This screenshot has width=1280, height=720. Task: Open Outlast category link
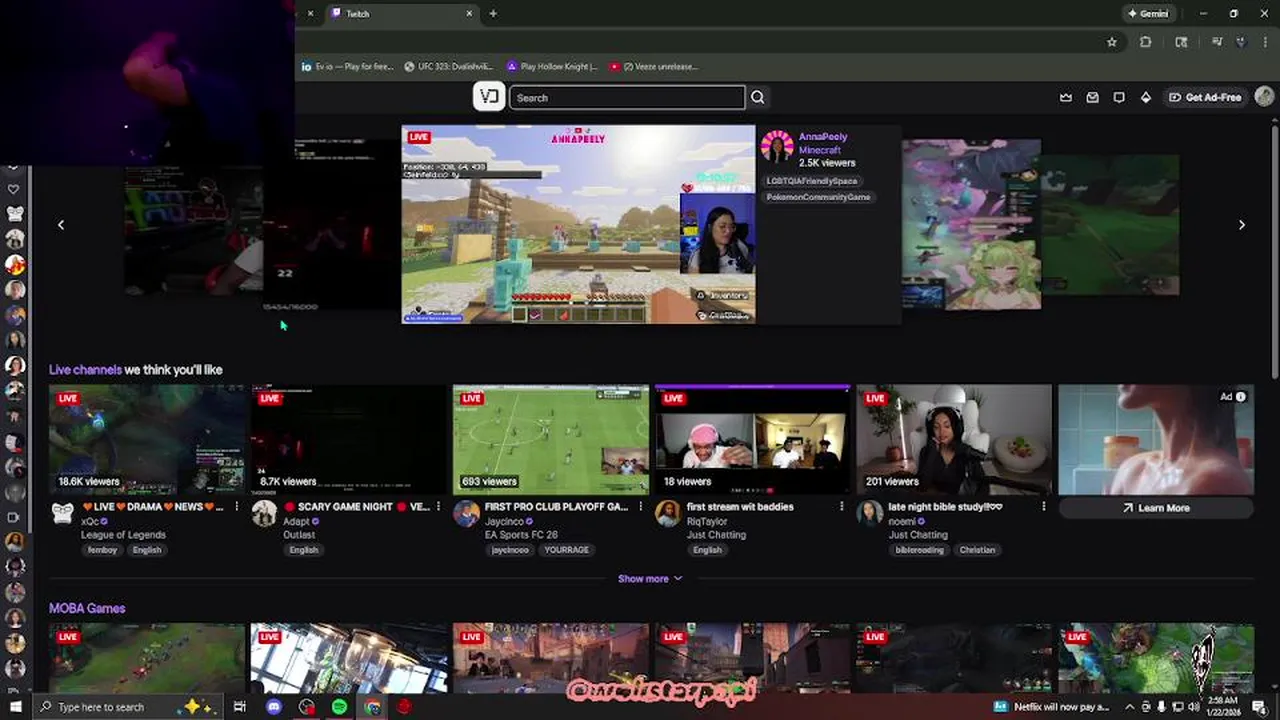click(297, 535)
